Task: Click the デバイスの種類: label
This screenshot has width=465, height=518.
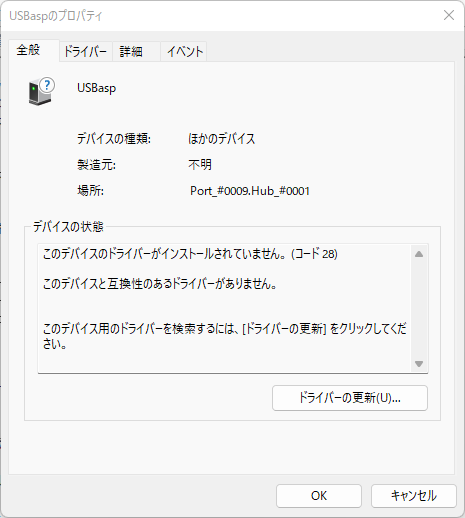Action: tap(114, 139)
